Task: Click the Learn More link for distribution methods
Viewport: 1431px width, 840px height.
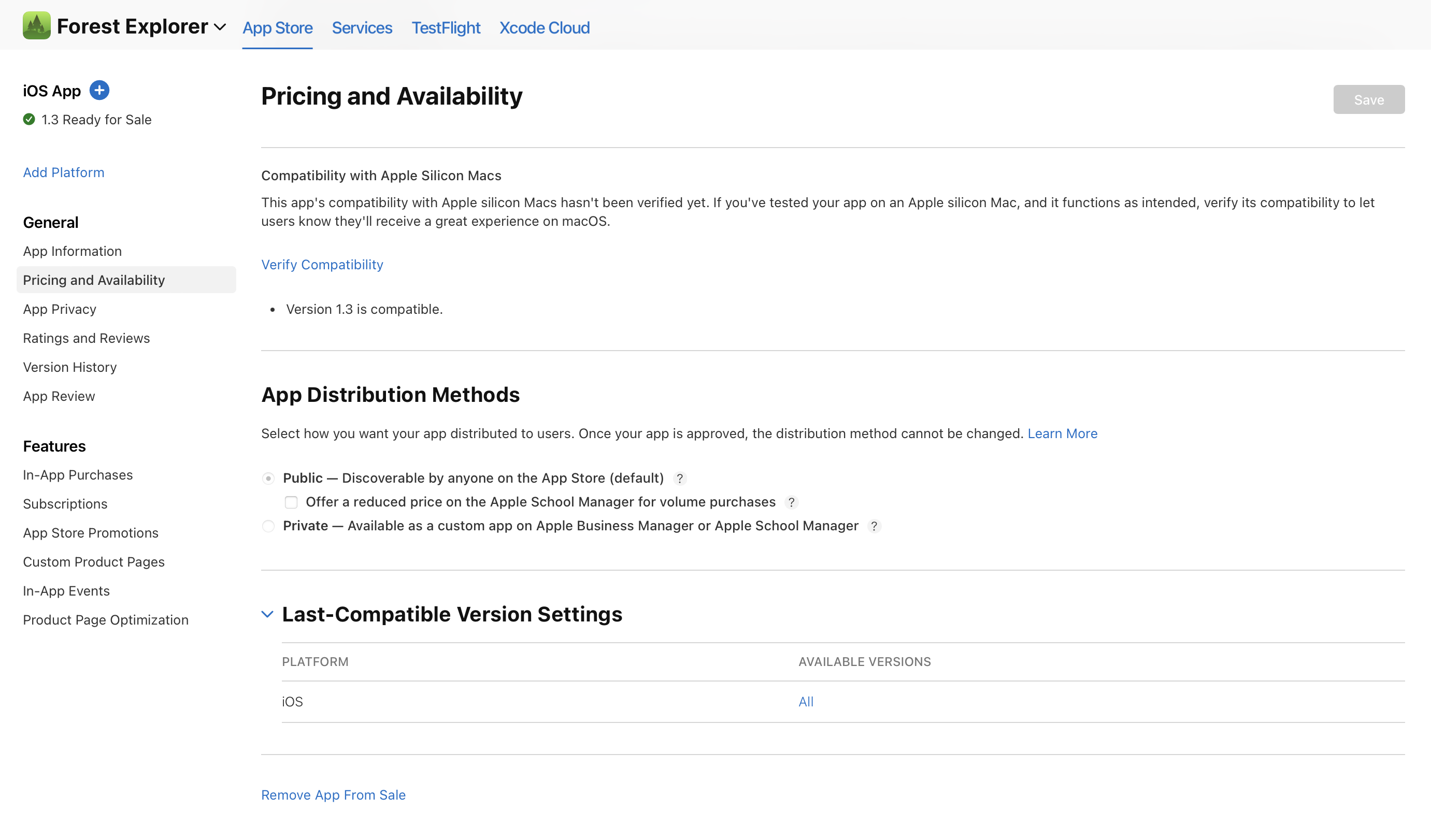Action: 1062,433
